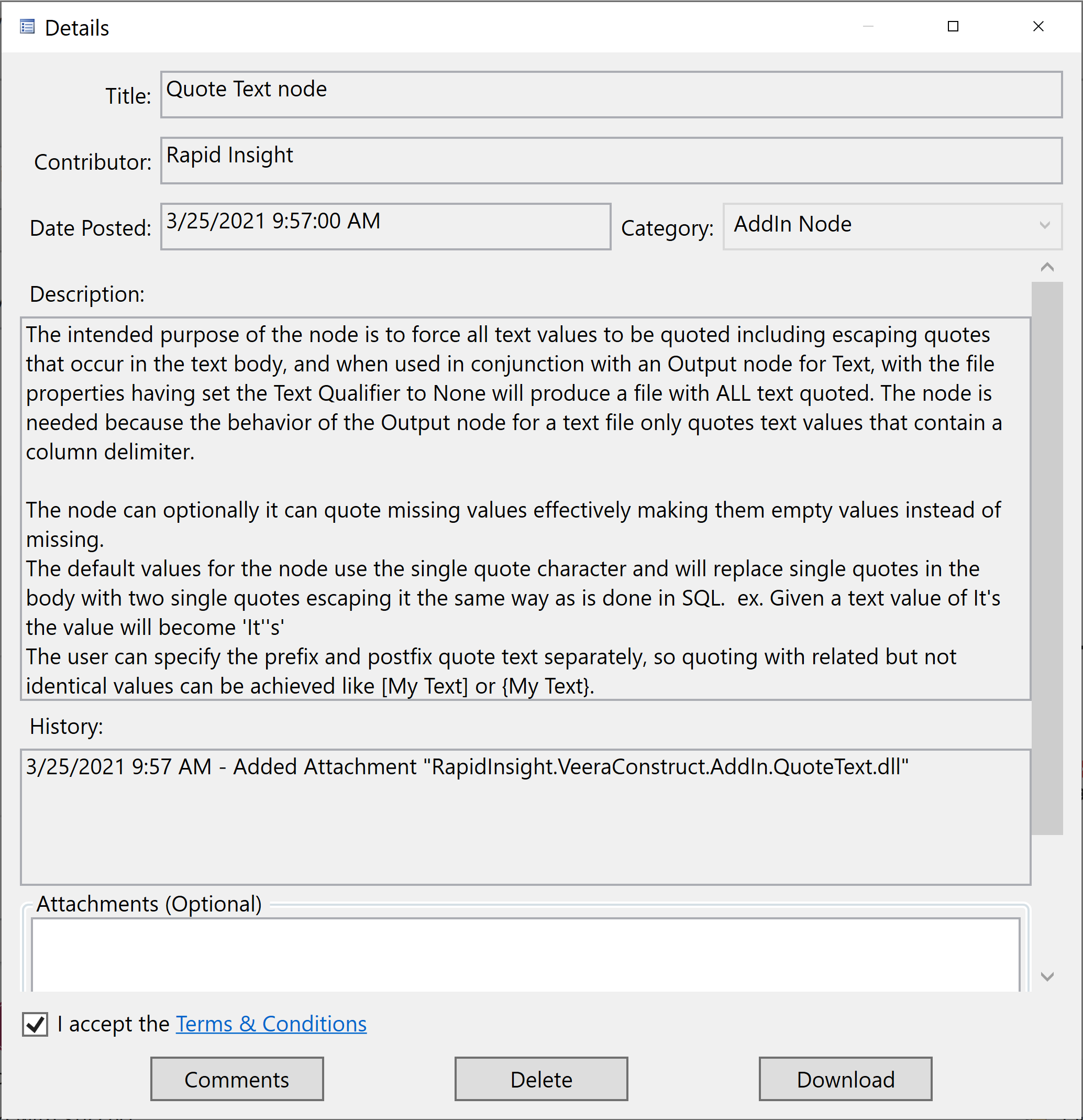Click the 'Contributor:' label
This screenshot has height=1120, width=1083.
coord(93,162)
